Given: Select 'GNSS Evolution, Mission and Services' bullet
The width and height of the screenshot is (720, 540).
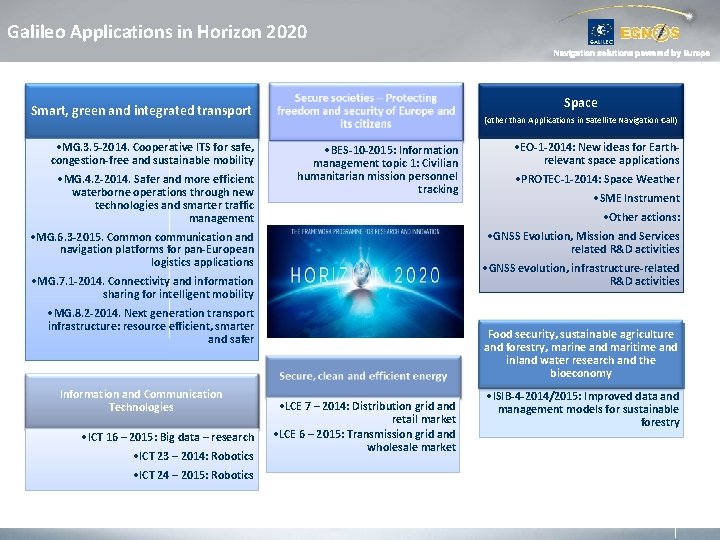Looking at the screenshot, I should 584,242.
